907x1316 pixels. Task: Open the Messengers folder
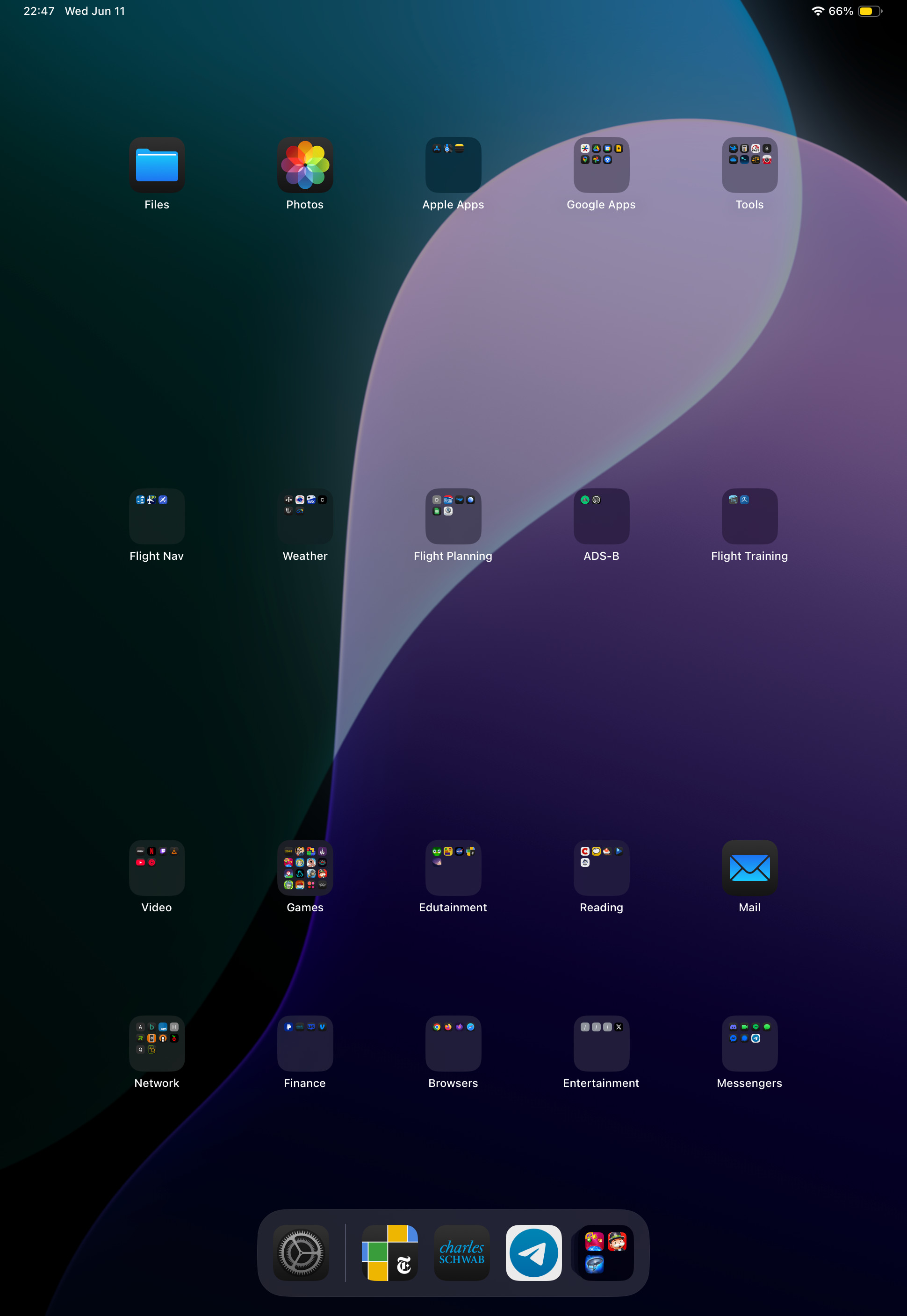pyautogui.click(x=749, y=1044)
